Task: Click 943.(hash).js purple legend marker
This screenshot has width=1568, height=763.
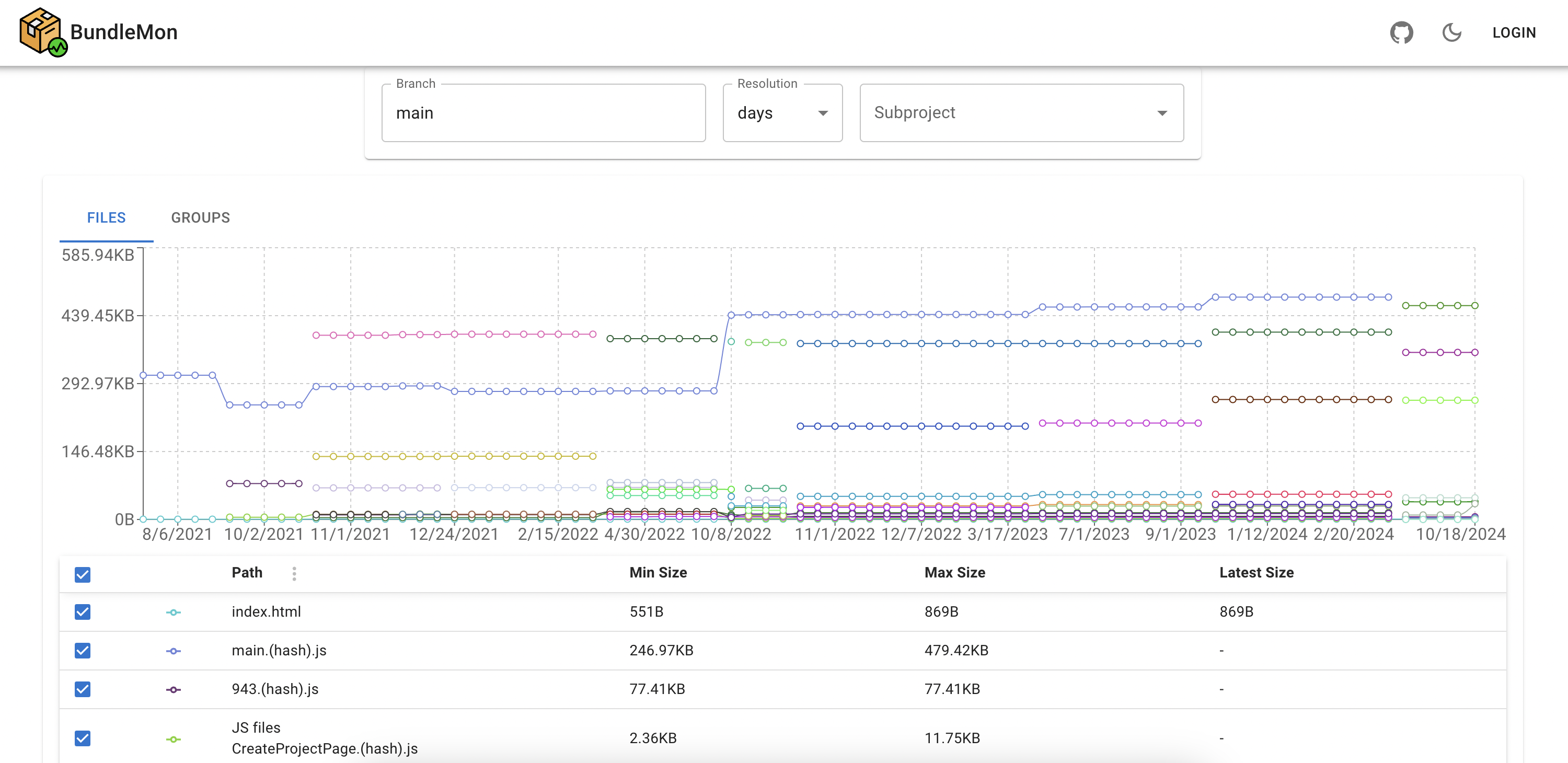Action: [x=174, y=689]
